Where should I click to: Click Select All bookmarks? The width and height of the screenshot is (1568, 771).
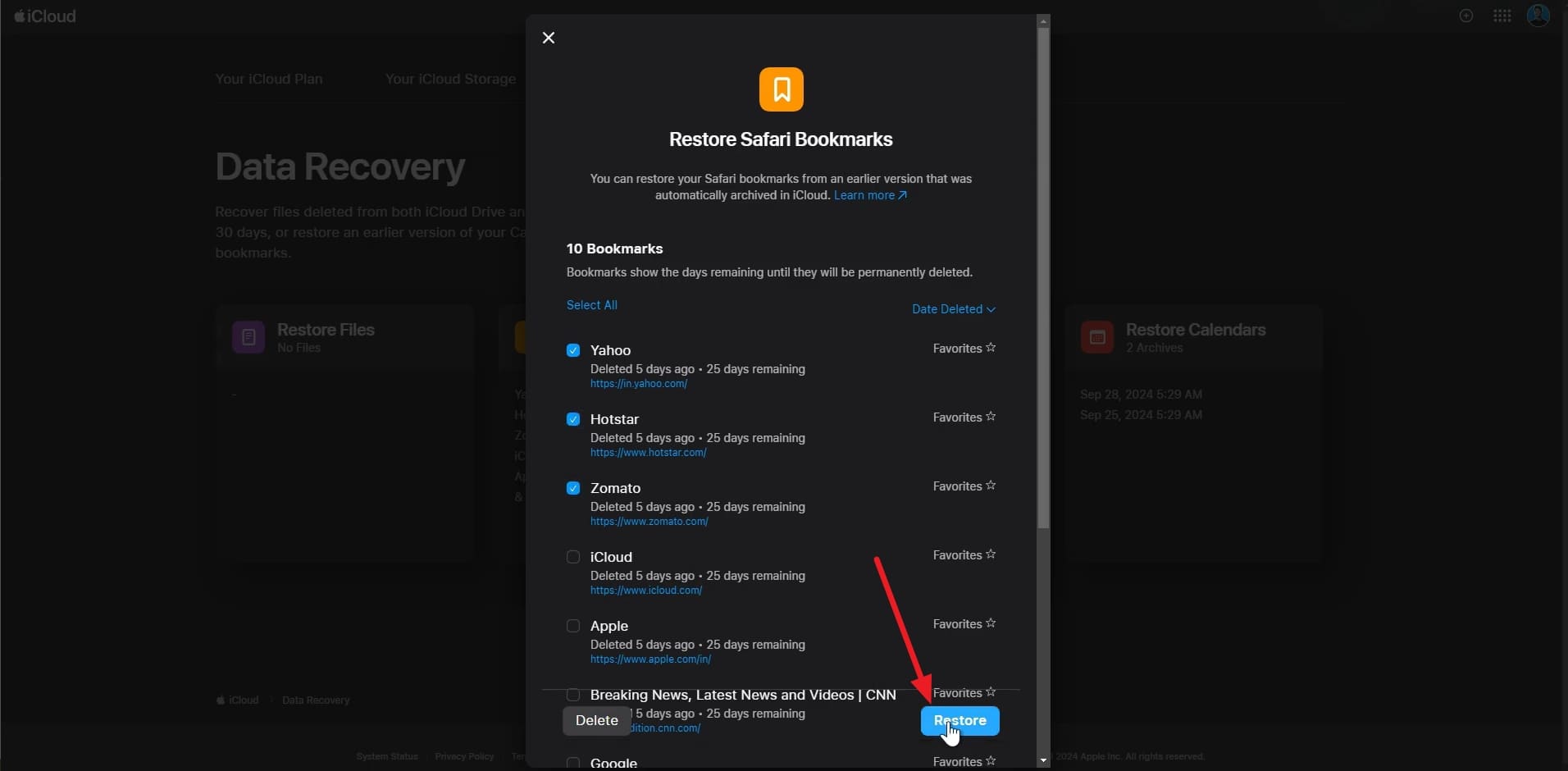coord(591,305)
